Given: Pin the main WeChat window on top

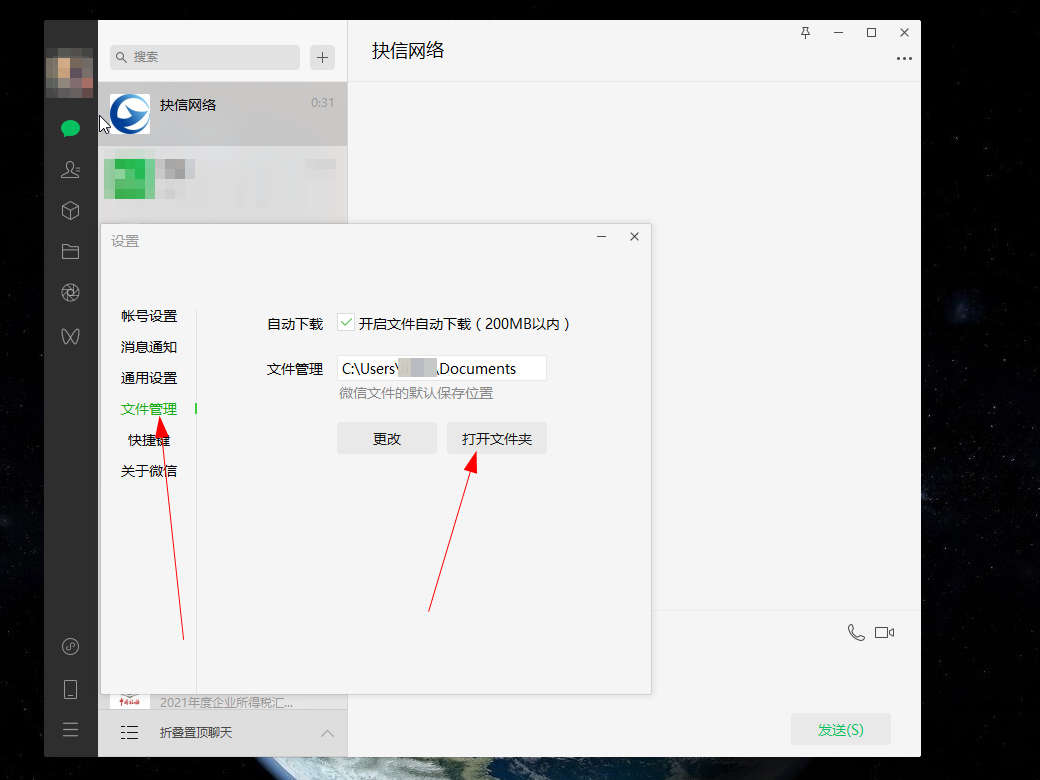Looking at the screenshot, I should pyautogui.click(x=805, y=32).
